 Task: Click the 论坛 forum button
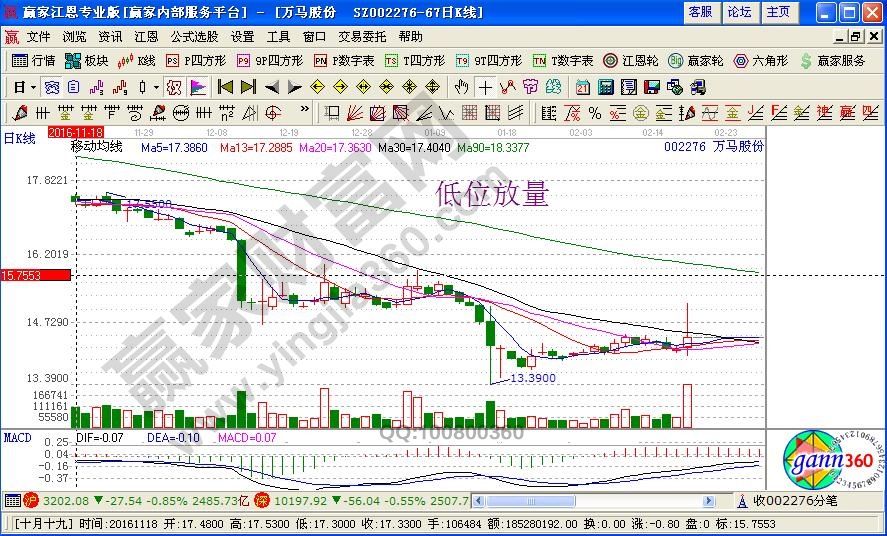pyautogui.click(x=739, y=12)
